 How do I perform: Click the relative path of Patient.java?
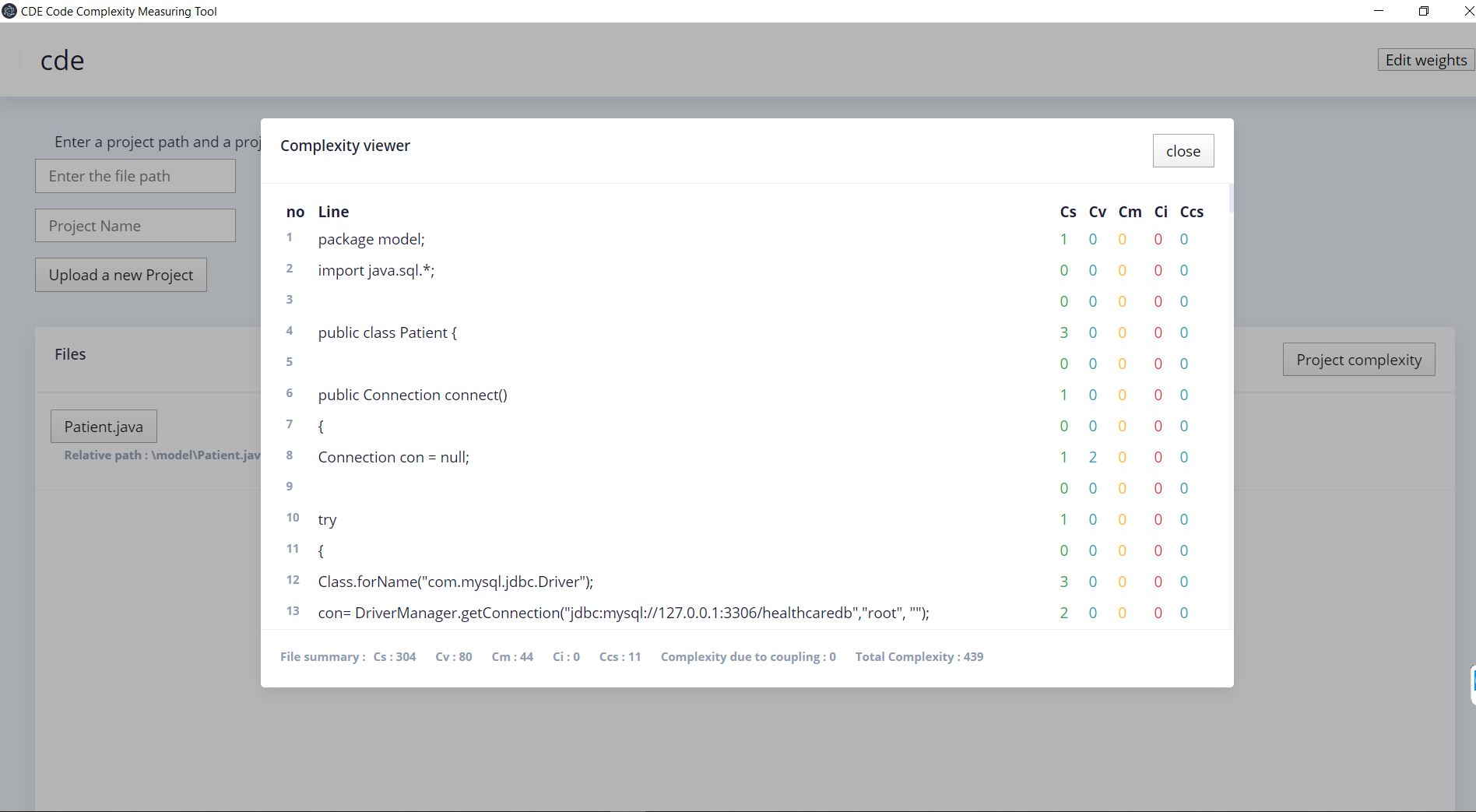point(160,455)
